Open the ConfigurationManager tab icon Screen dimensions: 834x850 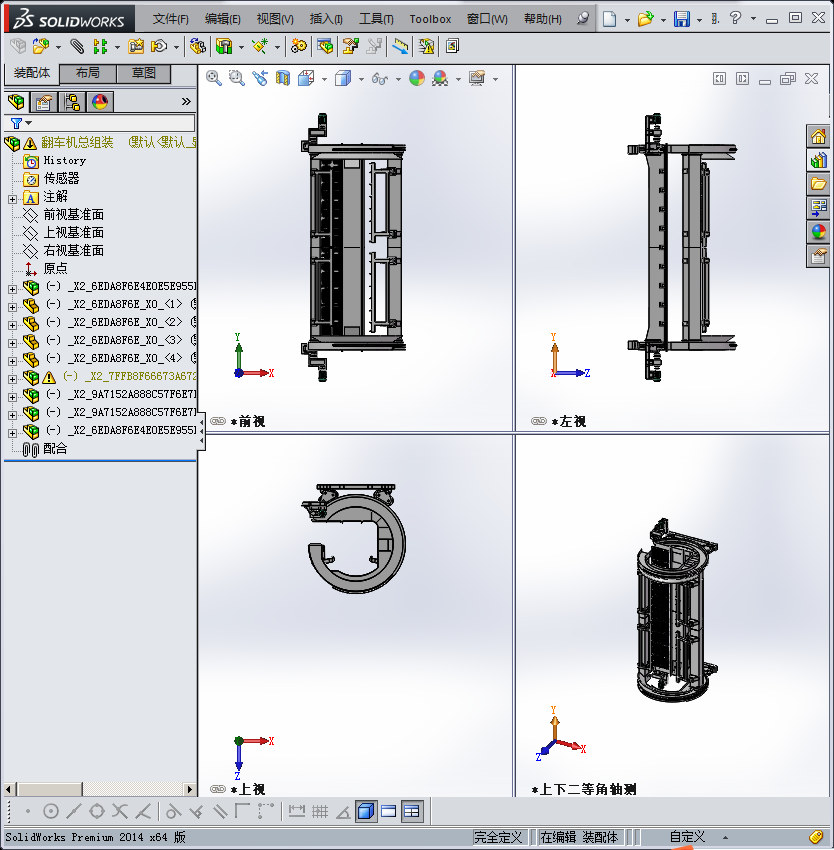click(x=72, y=102)
